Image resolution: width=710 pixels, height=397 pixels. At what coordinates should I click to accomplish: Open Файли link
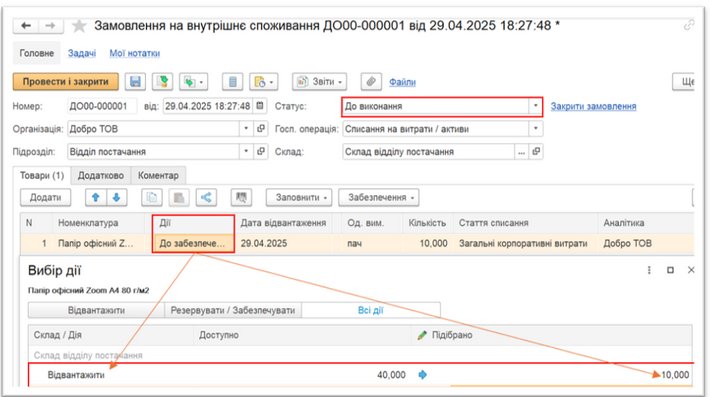pyautogui.click(x=402, y=82)
